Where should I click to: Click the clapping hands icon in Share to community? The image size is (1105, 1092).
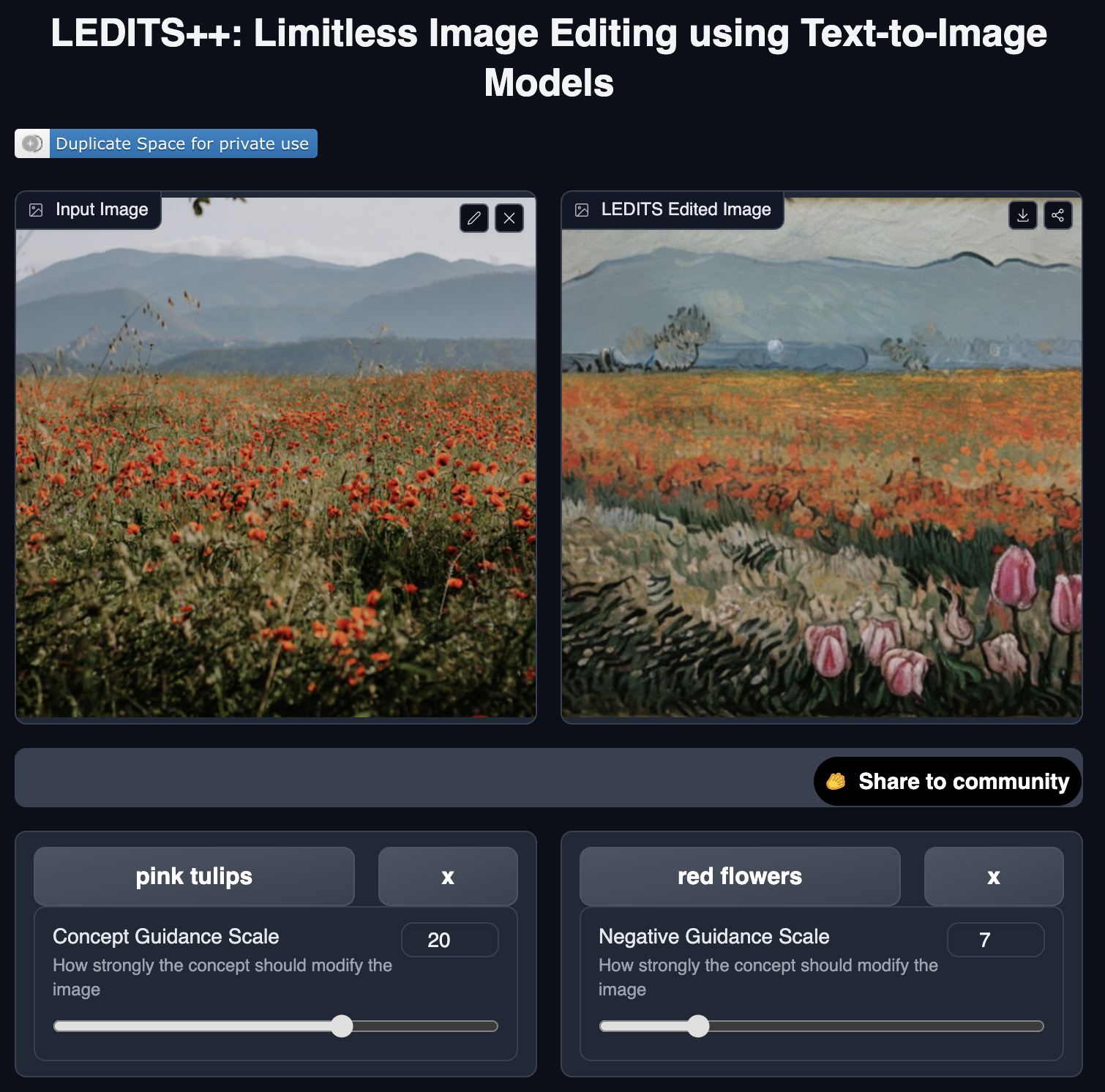pyautogui.click(x=836, y=782)
